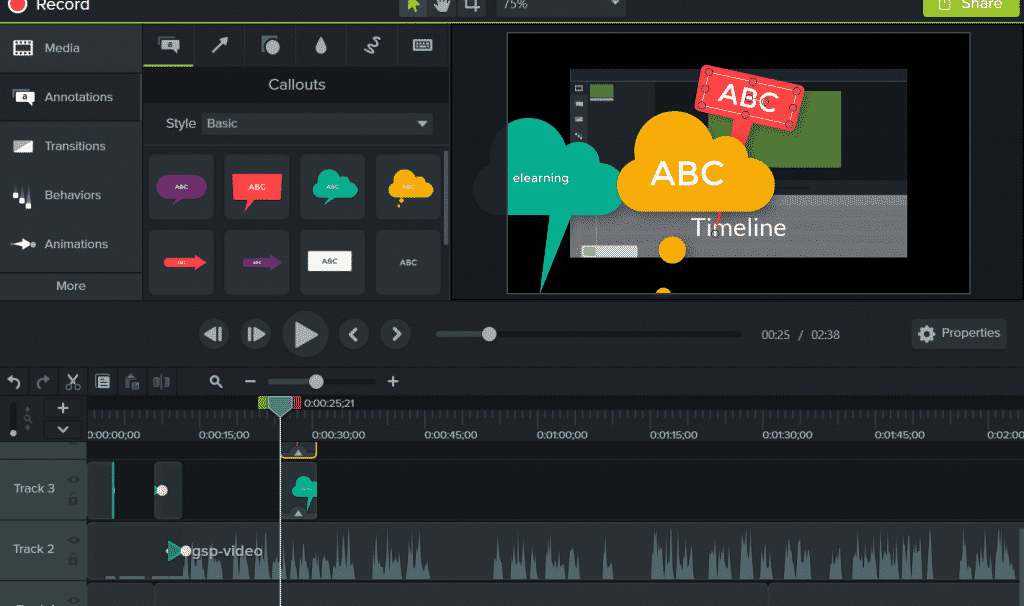
Task: Select the edit mode arrow tool
Action: [x=413, y=7]
